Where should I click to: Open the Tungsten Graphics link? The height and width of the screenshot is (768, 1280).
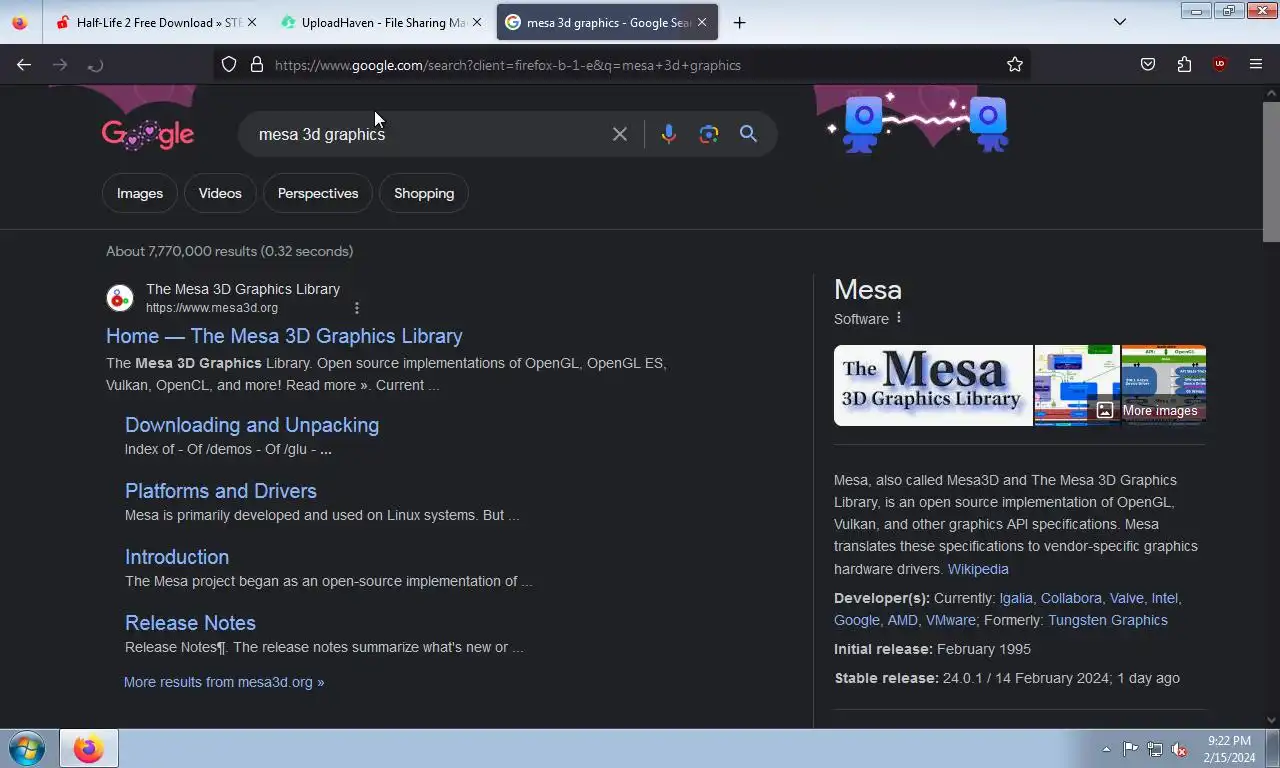[x=1108, y=620]
